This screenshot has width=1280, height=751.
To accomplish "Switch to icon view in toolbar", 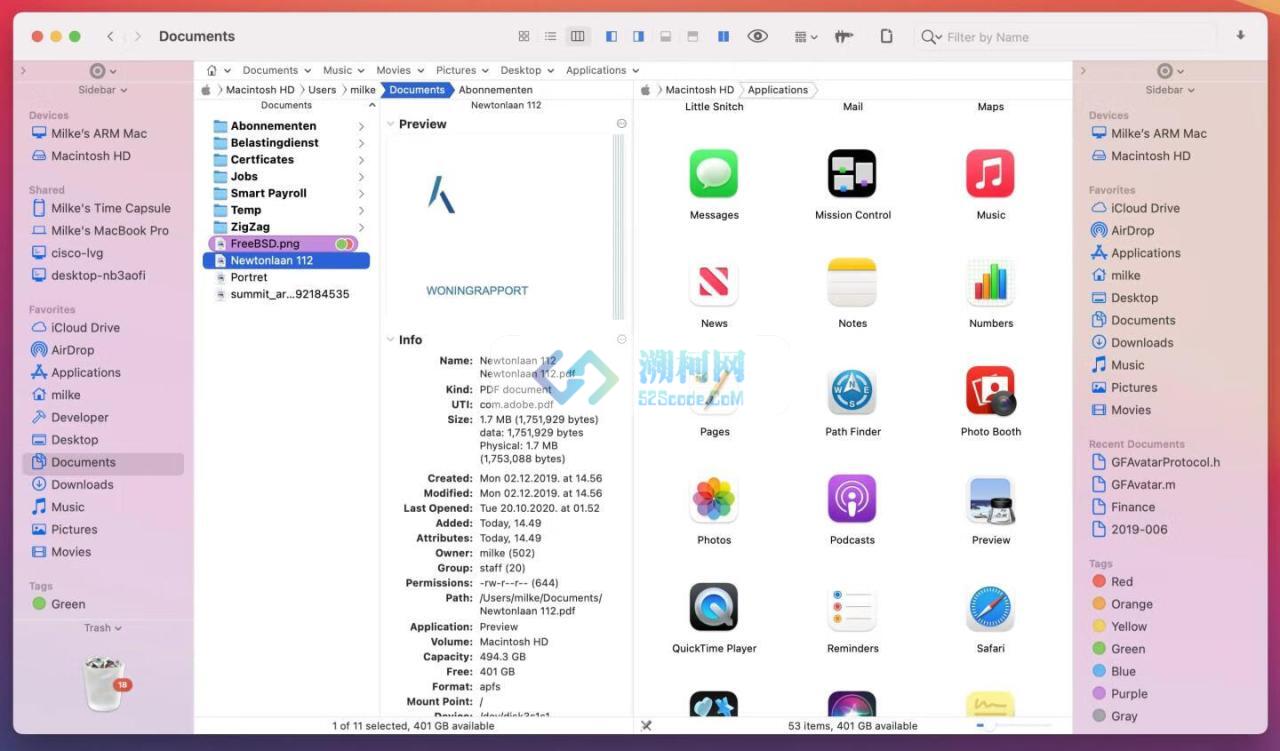I will point(524,36).
